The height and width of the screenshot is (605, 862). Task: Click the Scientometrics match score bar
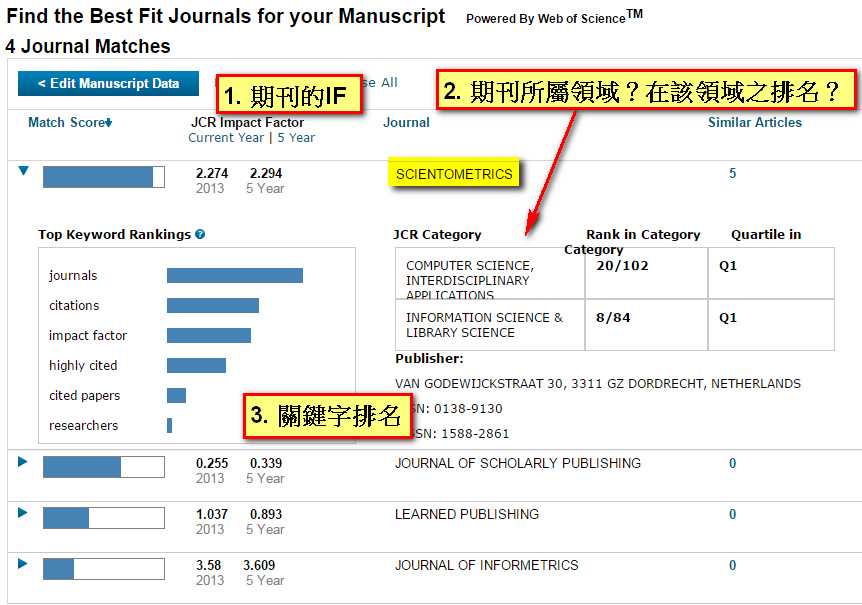click(104, 177)
